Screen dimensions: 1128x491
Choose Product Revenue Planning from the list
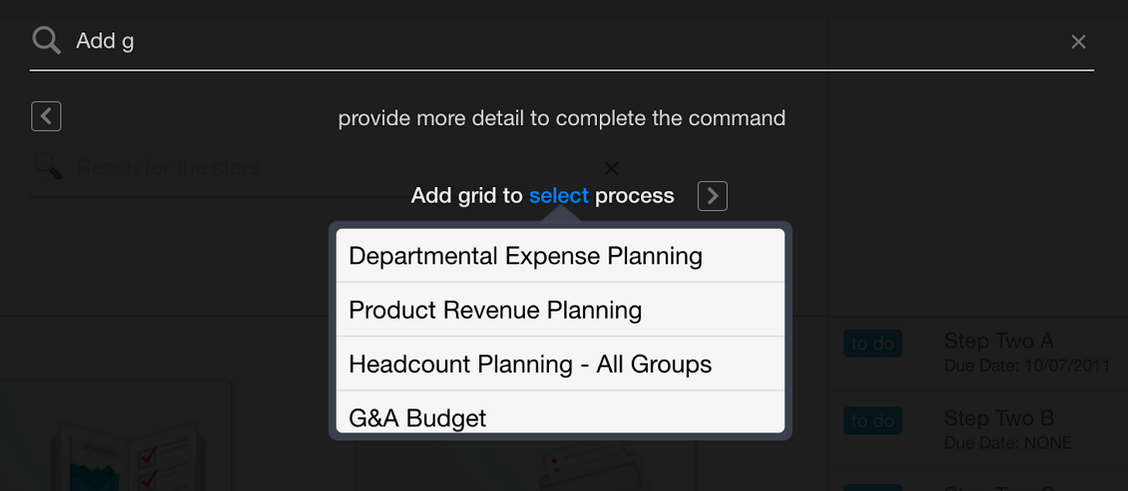[560, 309]
